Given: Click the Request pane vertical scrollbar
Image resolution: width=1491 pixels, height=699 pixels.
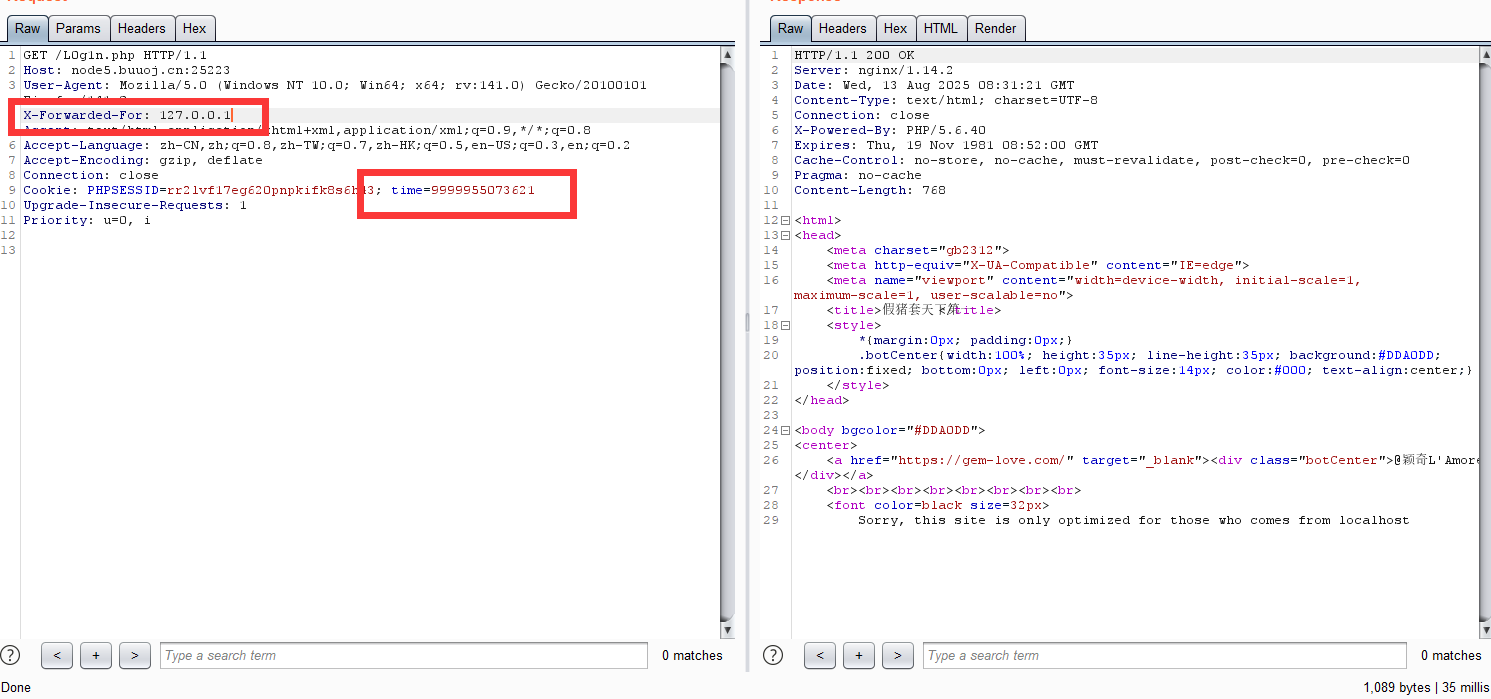Looking at the screenshot, I should pyautogui.click(x=728, y=340).
